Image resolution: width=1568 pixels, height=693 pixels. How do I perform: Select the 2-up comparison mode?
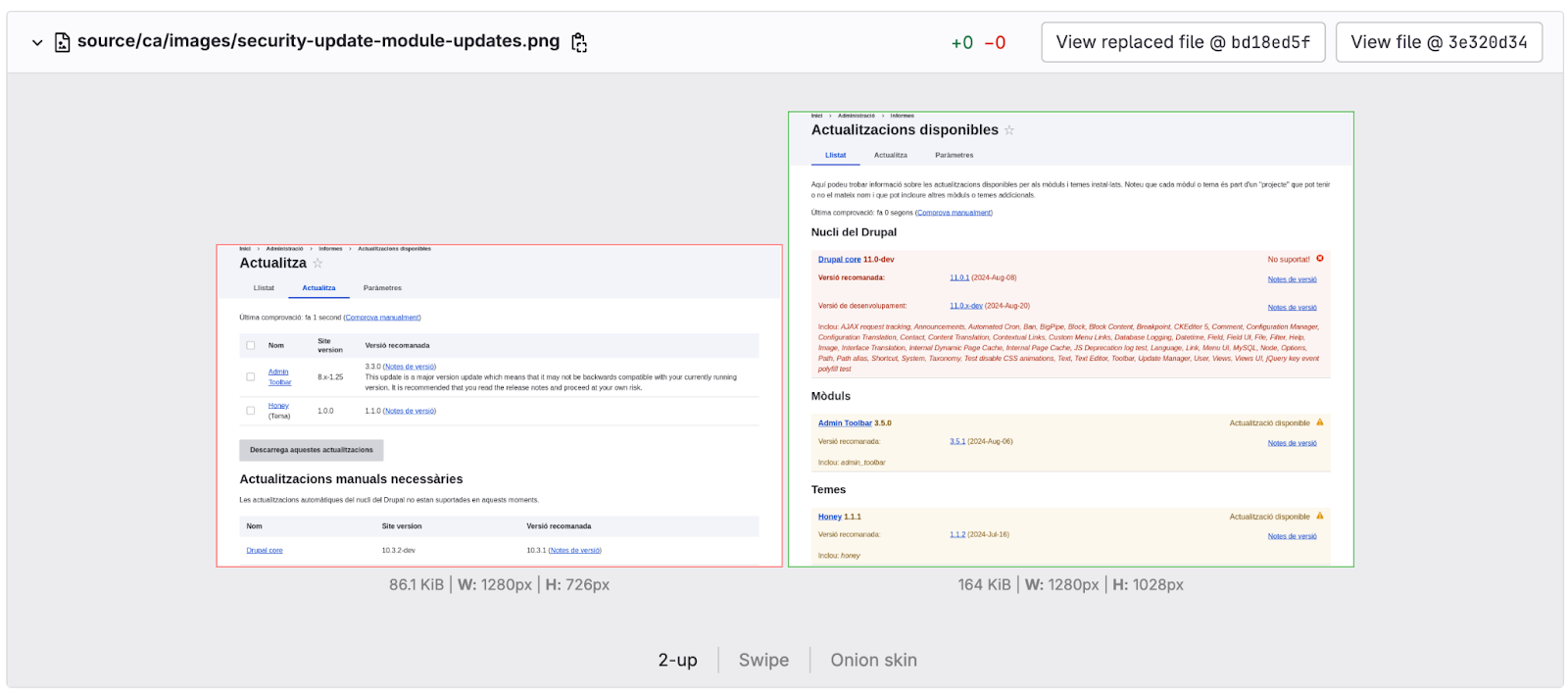click(x=678, y=660)
